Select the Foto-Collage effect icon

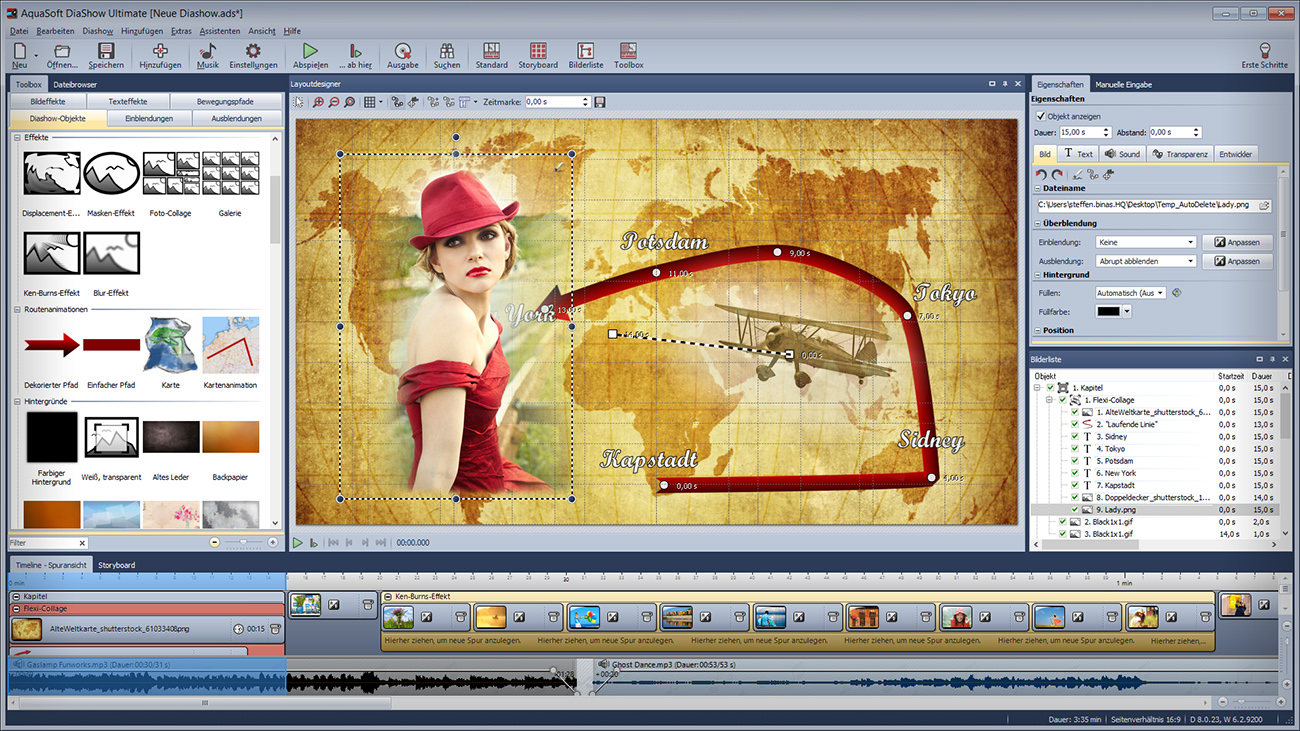click(x=171, y=174)
